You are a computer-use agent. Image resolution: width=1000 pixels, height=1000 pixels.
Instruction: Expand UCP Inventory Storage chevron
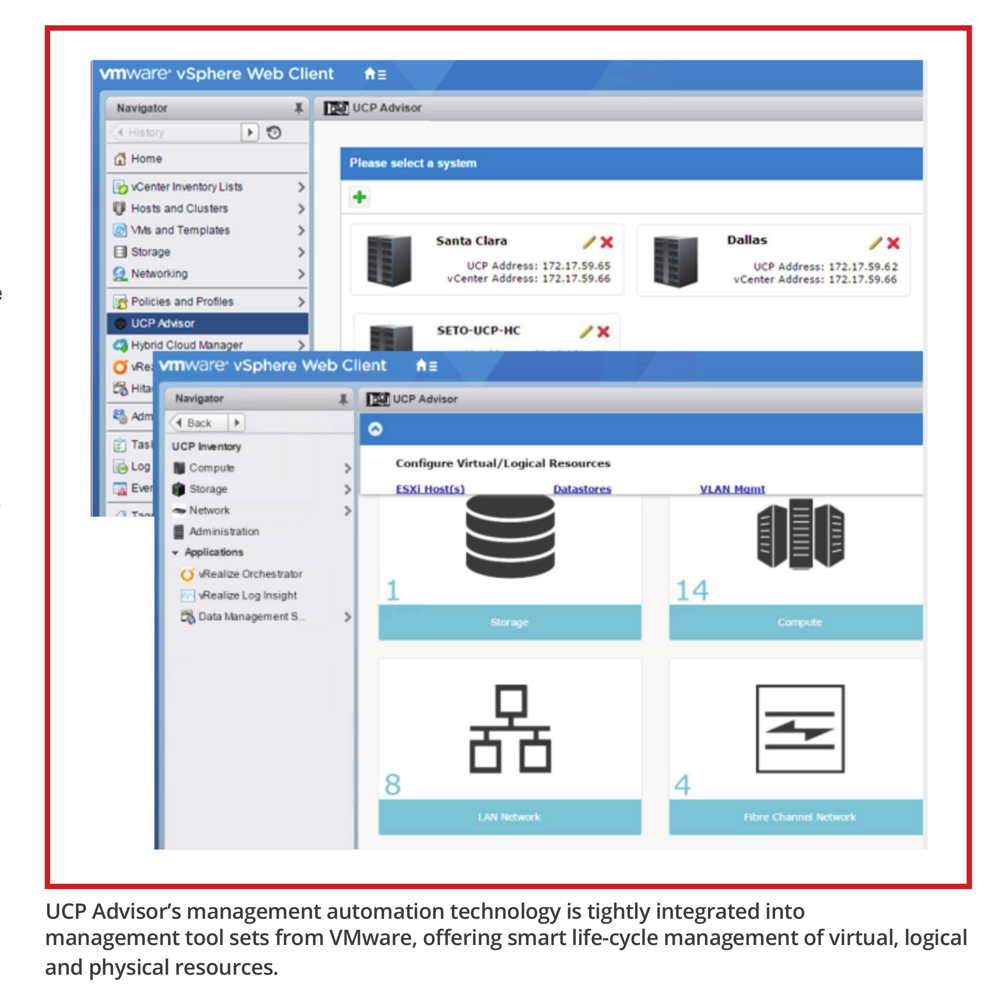tap(347, 489)
